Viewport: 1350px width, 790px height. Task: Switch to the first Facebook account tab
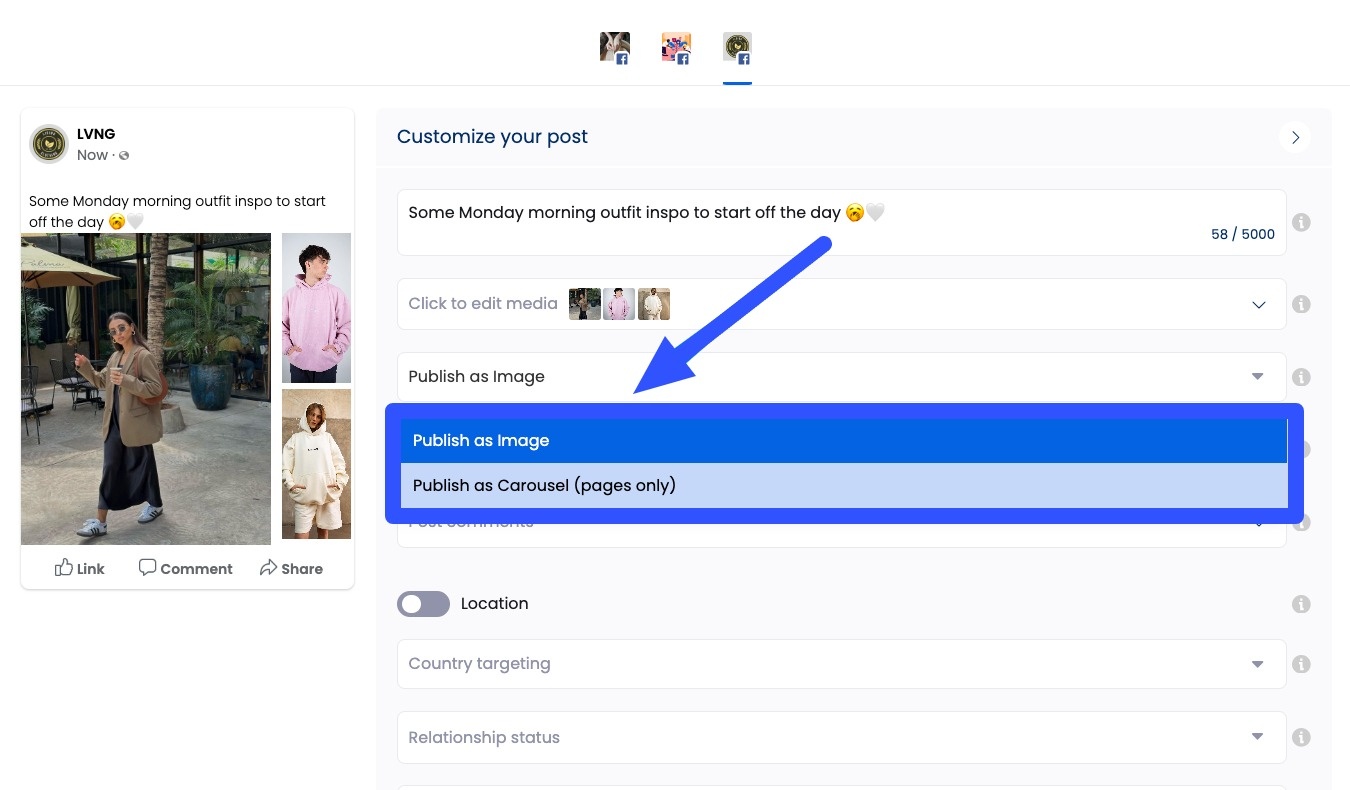click(x=615, y=46)
